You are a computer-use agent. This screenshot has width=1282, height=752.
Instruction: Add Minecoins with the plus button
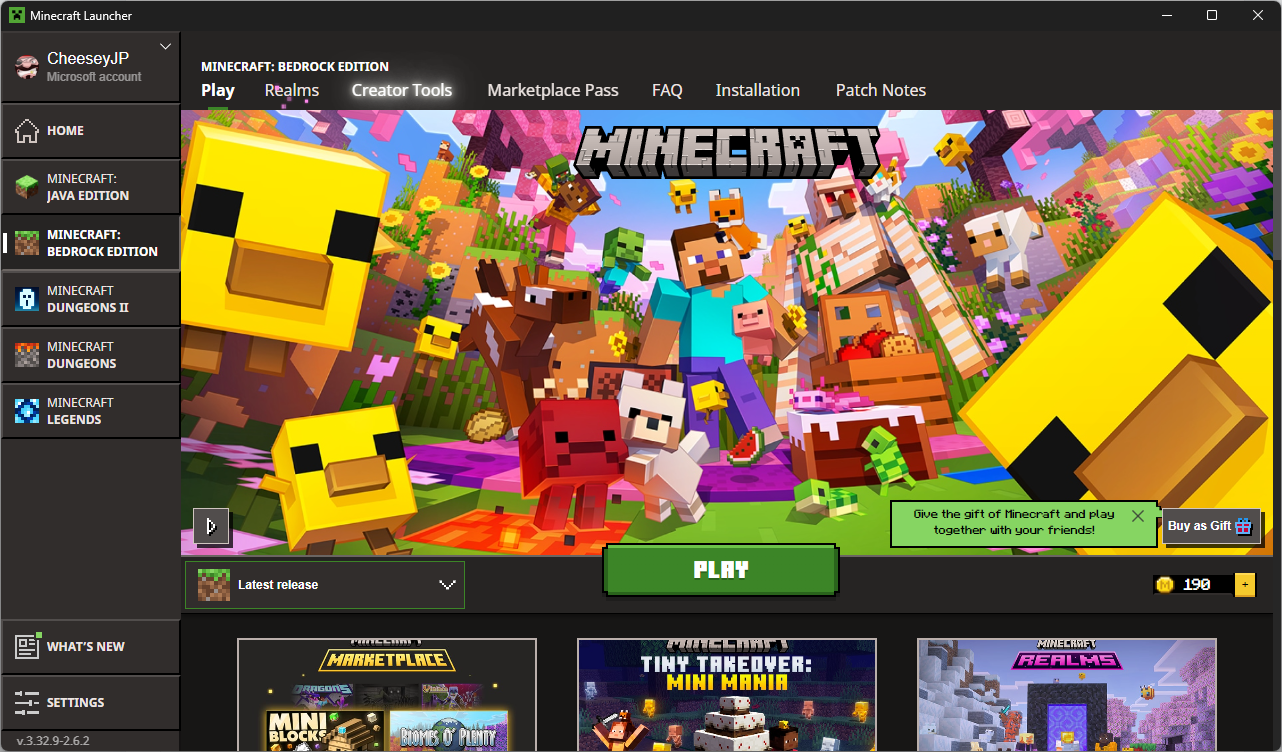pyautogui.click(x=1245, y=585)
